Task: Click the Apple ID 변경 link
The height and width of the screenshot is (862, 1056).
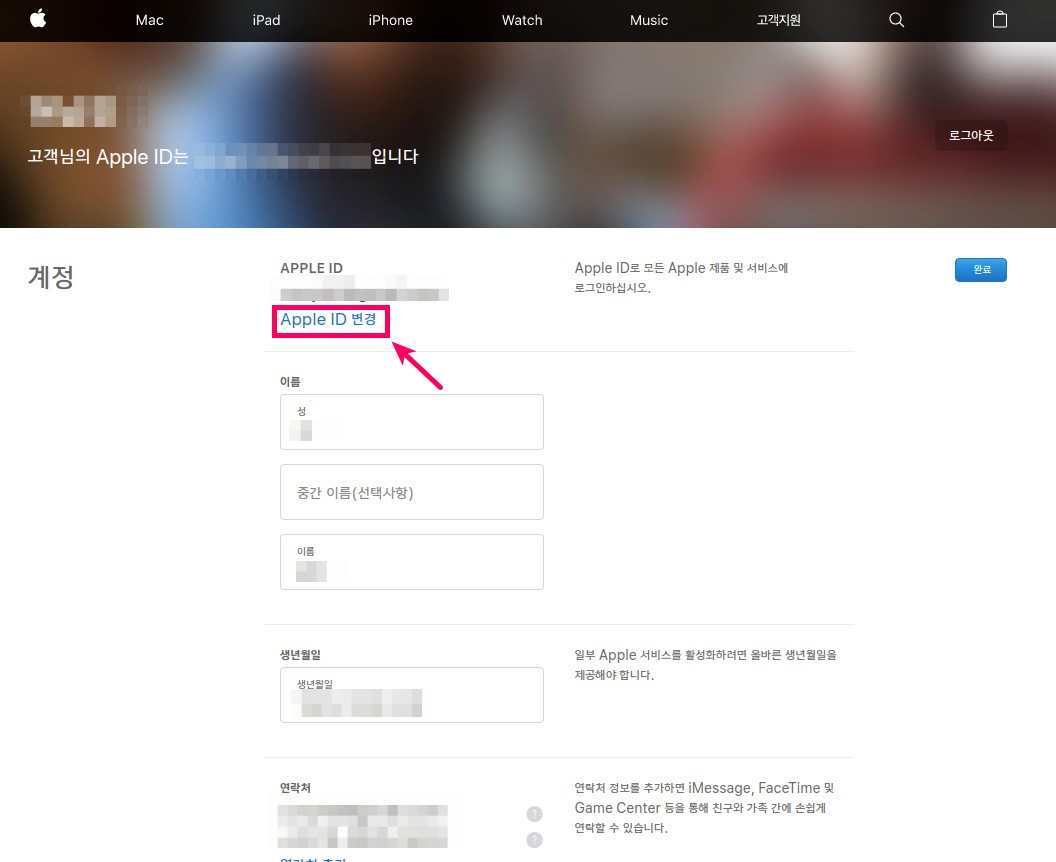Action: click(x=329, y=319)
